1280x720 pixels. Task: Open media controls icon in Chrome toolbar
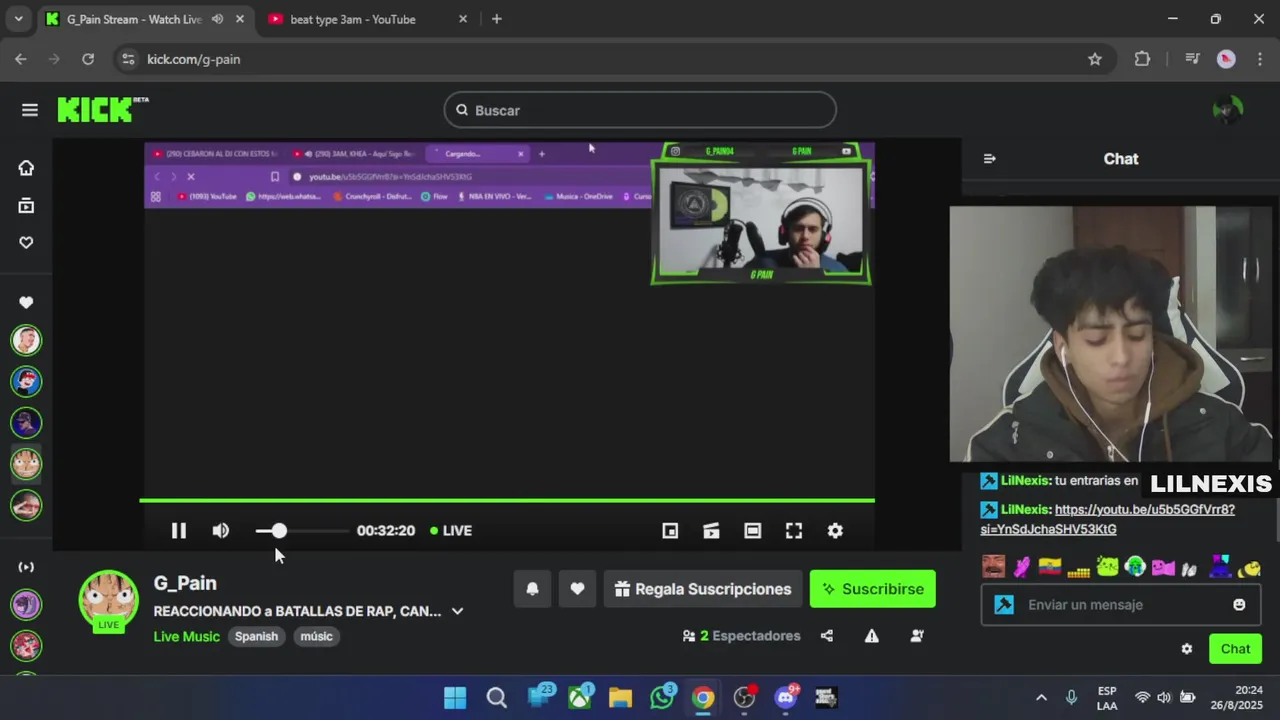[x=1192, y=59]
